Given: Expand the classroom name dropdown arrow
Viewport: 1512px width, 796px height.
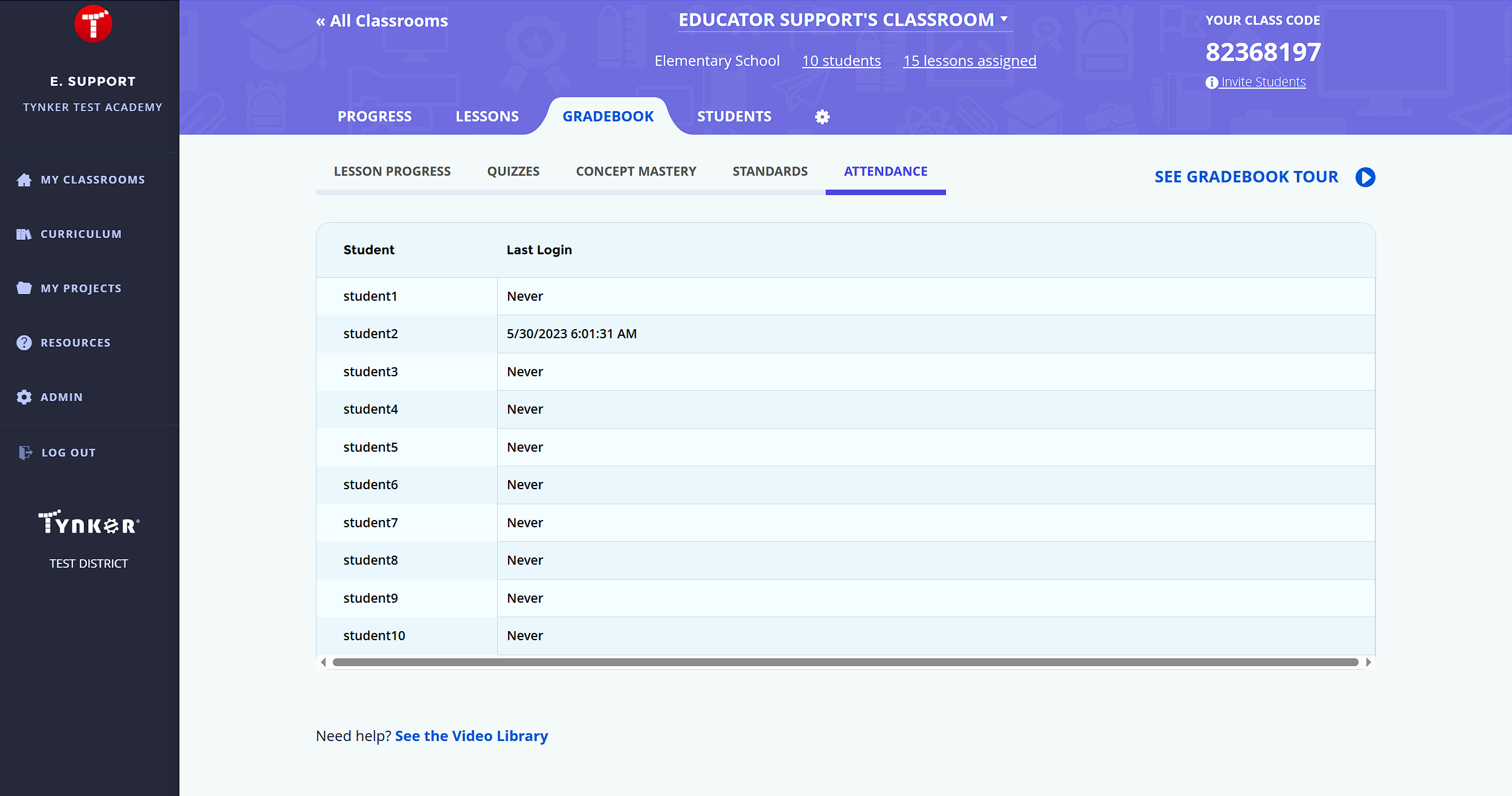Looking at the screenshot, I should (x=1004, y=19).
